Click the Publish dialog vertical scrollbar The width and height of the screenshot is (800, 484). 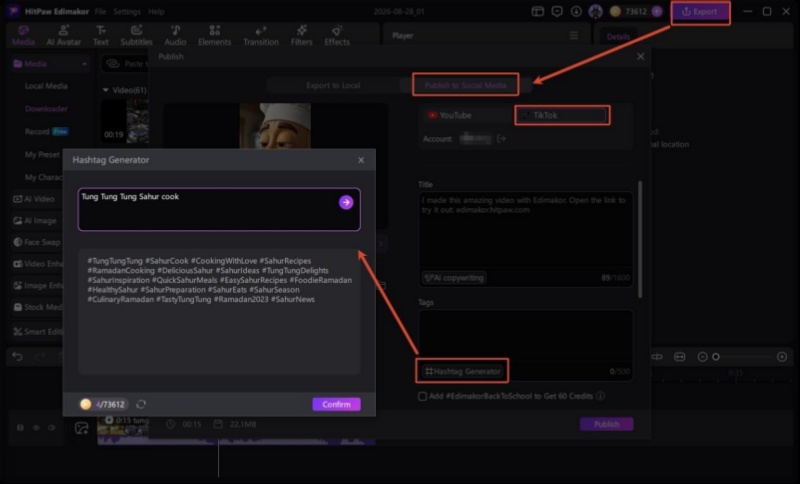pyautogui.click(x=640, y=239)
